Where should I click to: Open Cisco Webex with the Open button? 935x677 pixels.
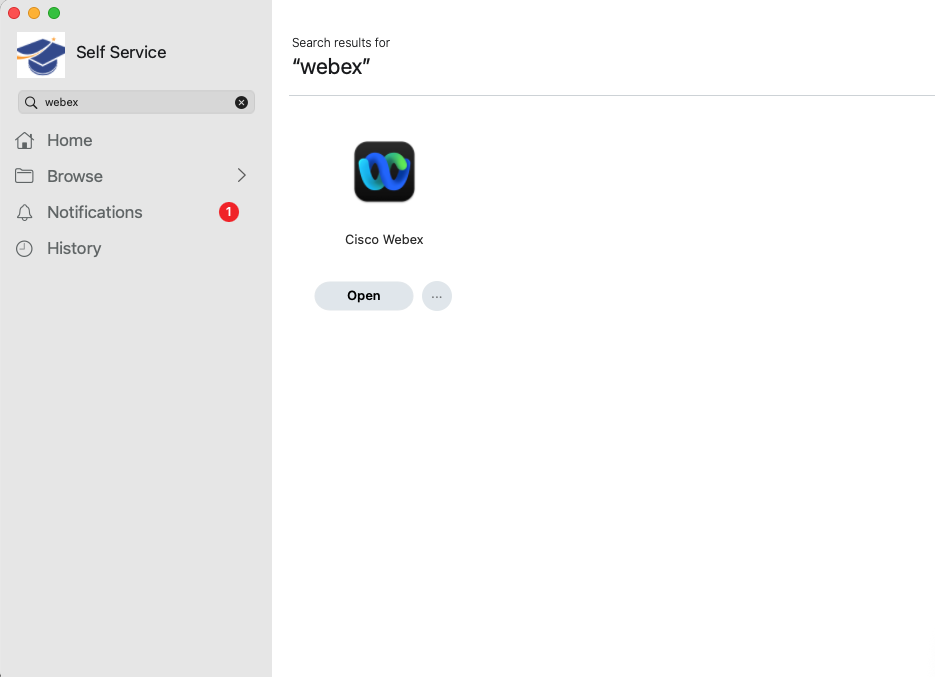pyautogui.click(x=364, y=296)
